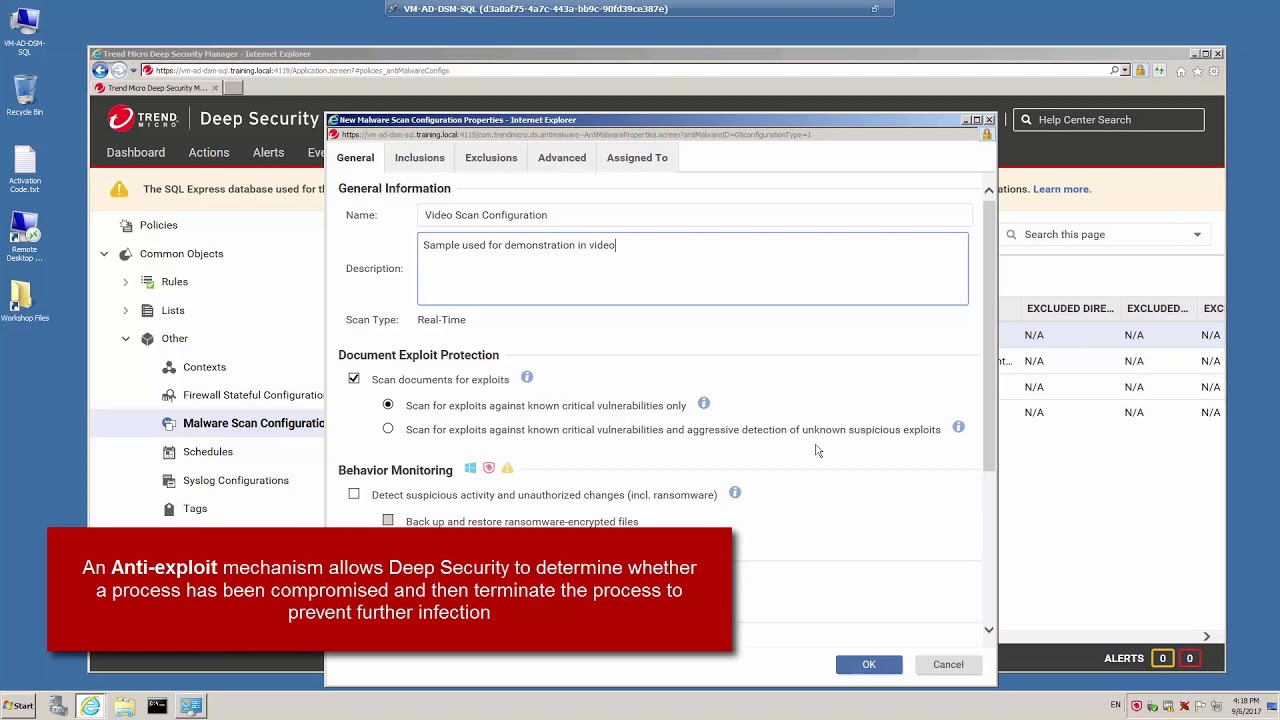Enable Detect suspicious activity and unauthorized changes
Image resolution: width=1280 pixels, height=720 pixels.
(x=354, y=494)
